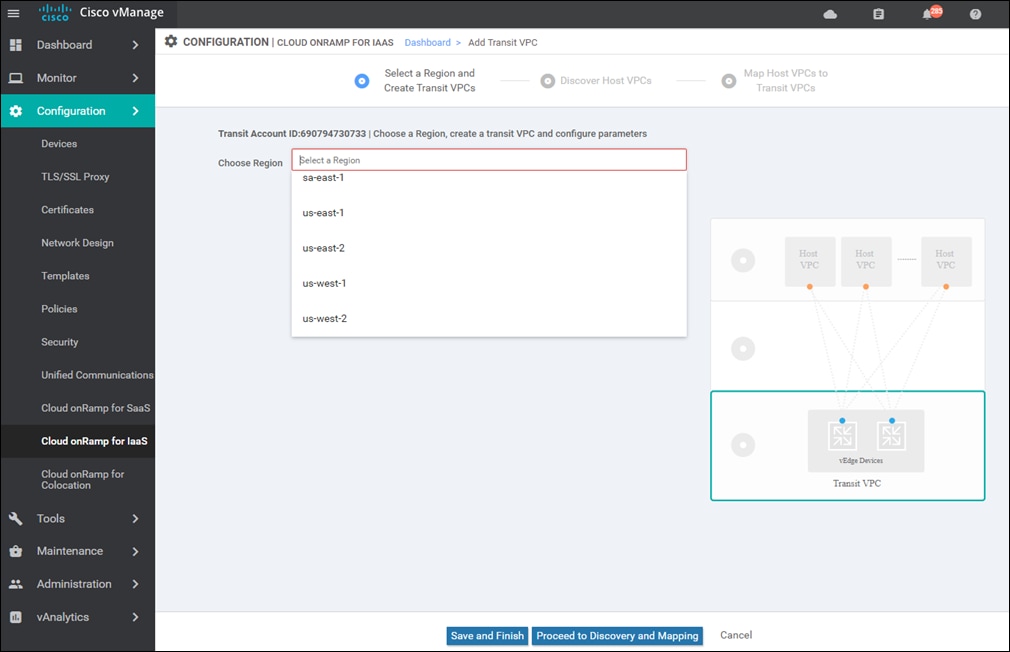Click the Save and Finish button
1010x652 pixels.
(x=487, y=636)
